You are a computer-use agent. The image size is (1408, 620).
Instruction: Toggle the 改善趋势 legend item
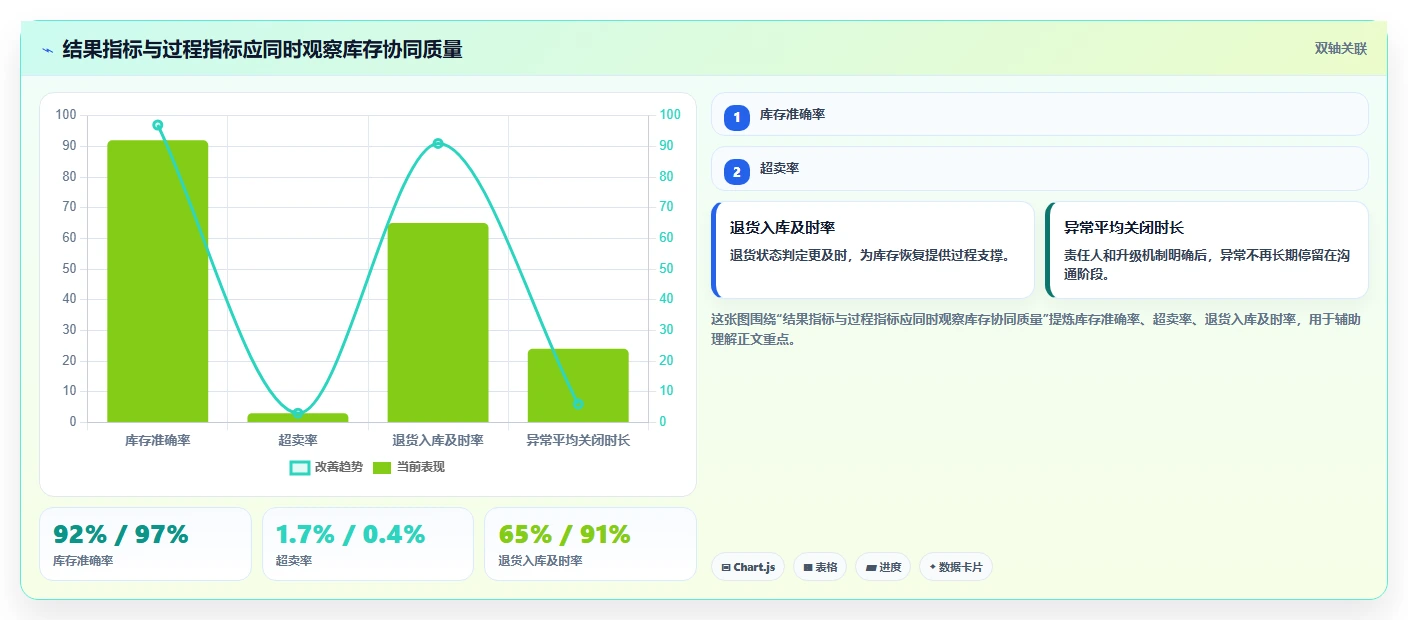click(x=326, y=467)
